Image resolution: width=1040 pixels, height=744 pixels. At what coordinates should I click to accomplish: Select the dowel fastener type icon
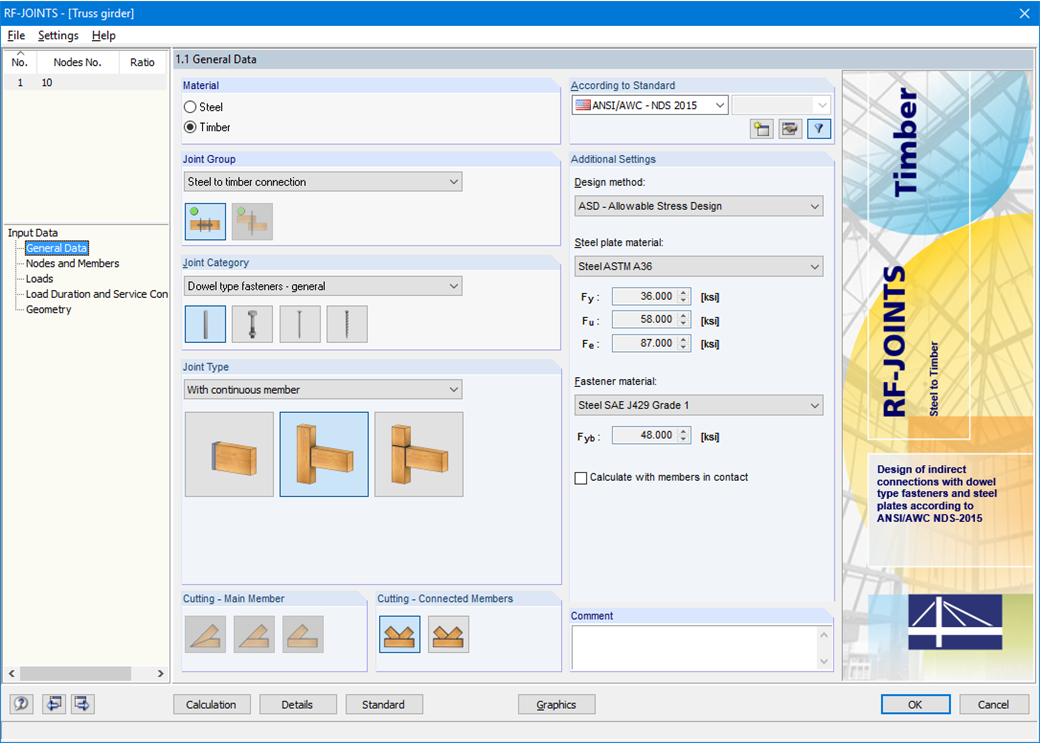(205, 323)
